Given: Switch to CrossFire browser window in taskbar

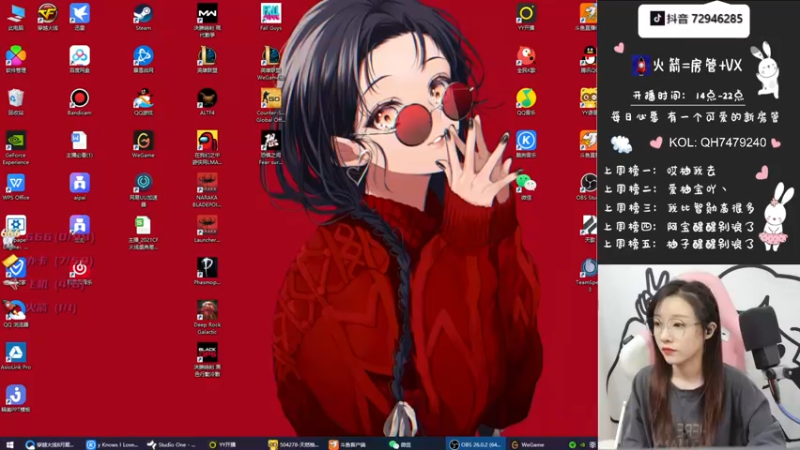Looking at the screenshot, I should coord(50,444).
